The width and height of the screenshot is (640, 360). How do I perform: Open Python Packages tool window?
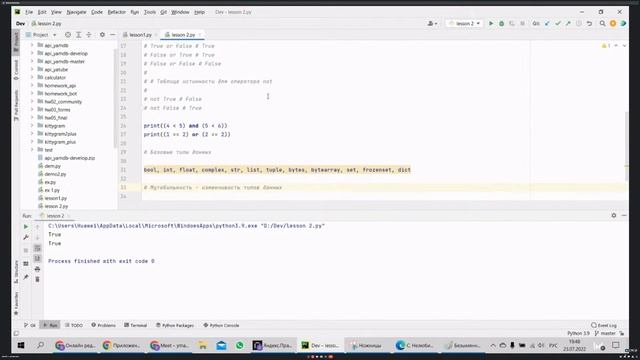[x=175, y=325]
